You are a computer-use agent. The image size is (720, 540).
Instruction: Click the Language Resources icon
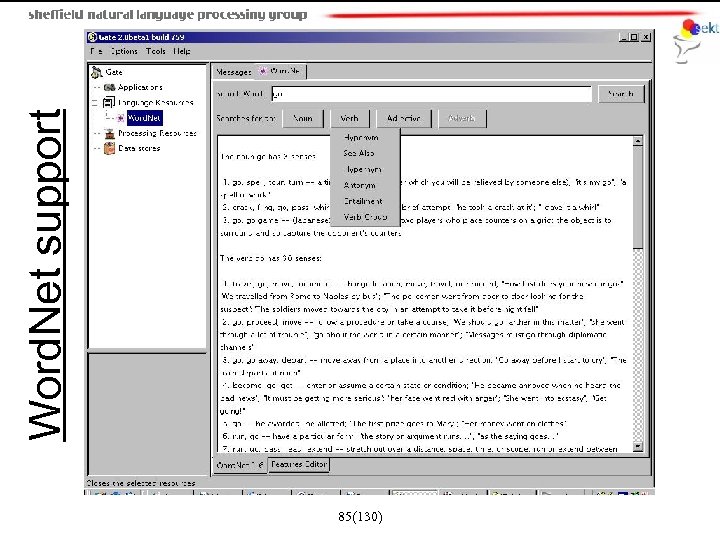coord(109,102)
